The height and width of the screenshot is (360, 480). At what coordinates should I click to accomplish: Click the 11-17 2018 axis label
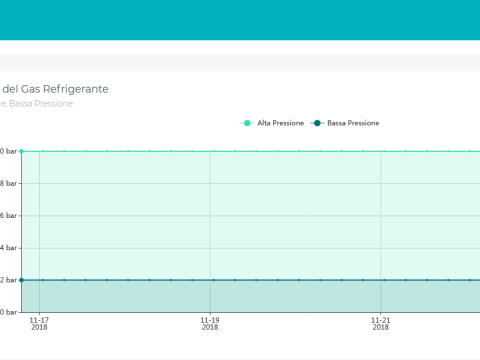pos(39,324)
